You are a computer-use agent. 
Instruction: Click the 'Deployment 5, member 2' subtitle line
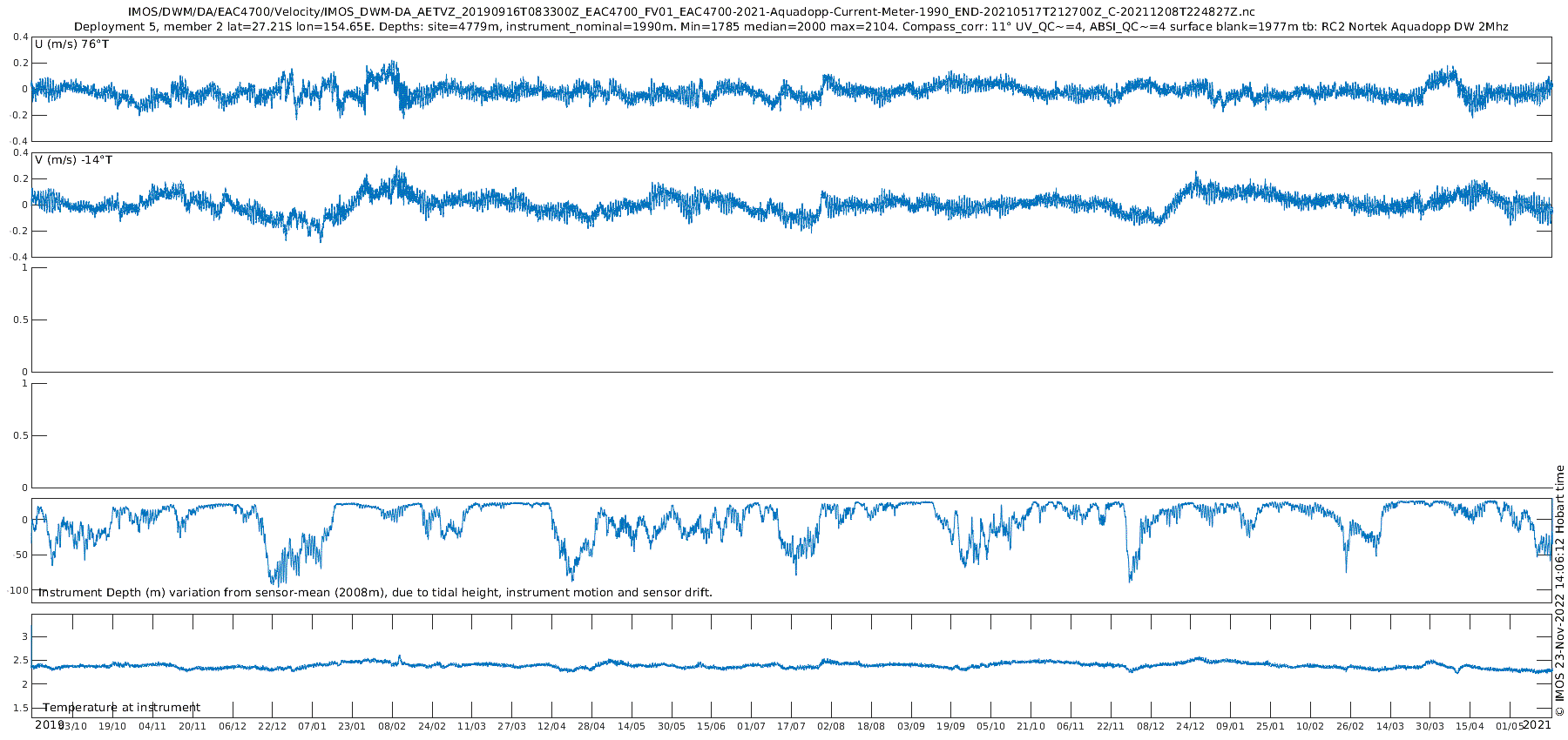[x=791, y=27]
